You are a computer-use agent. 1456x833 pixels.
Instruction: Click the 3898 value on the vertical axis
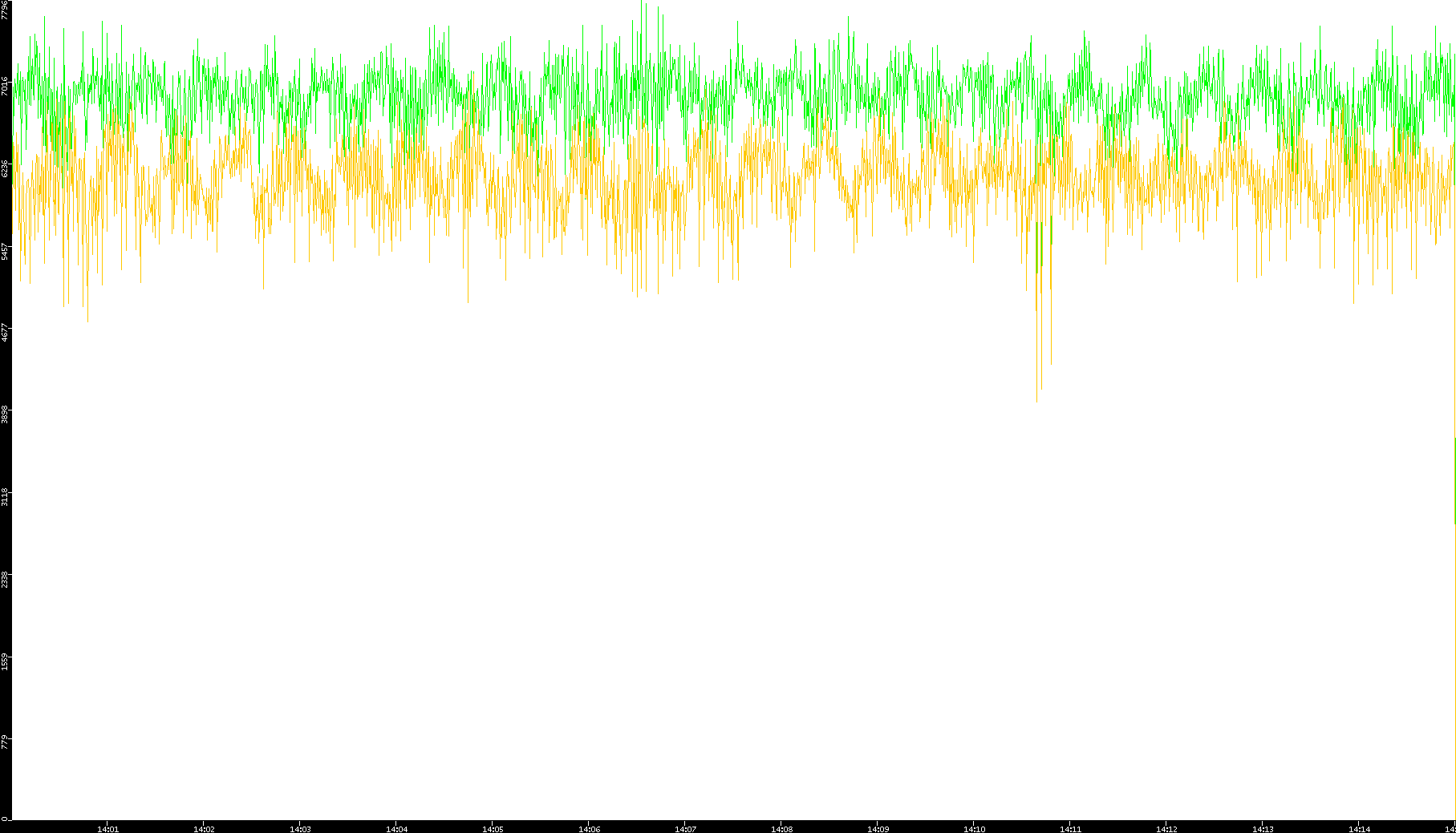tap(5, 415)
